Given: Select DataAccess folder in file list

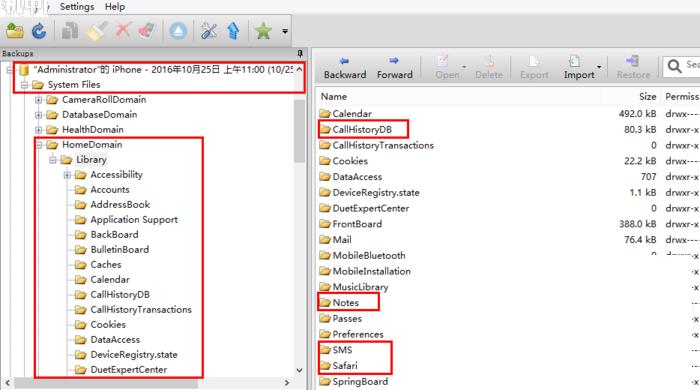Looking at the screenshot, I should click(x=357, y=177).
